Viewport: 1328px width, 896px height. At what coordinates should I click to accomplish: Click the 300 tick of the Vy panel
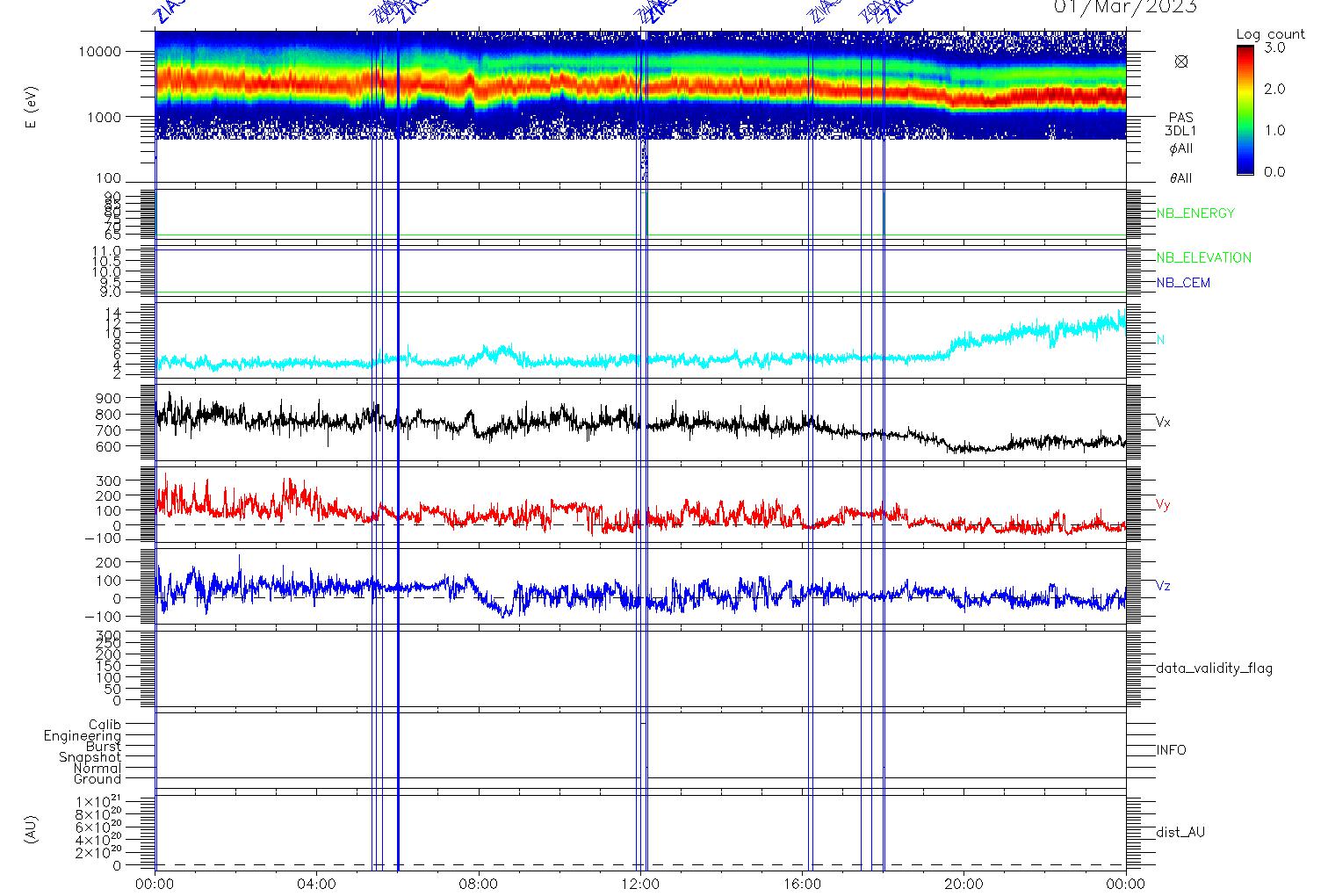[110, 481]
